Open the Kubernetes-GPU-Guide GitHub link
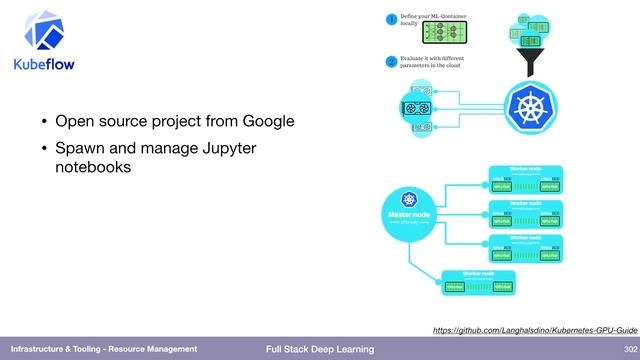The image size is (640, 360). pos(535,330)
